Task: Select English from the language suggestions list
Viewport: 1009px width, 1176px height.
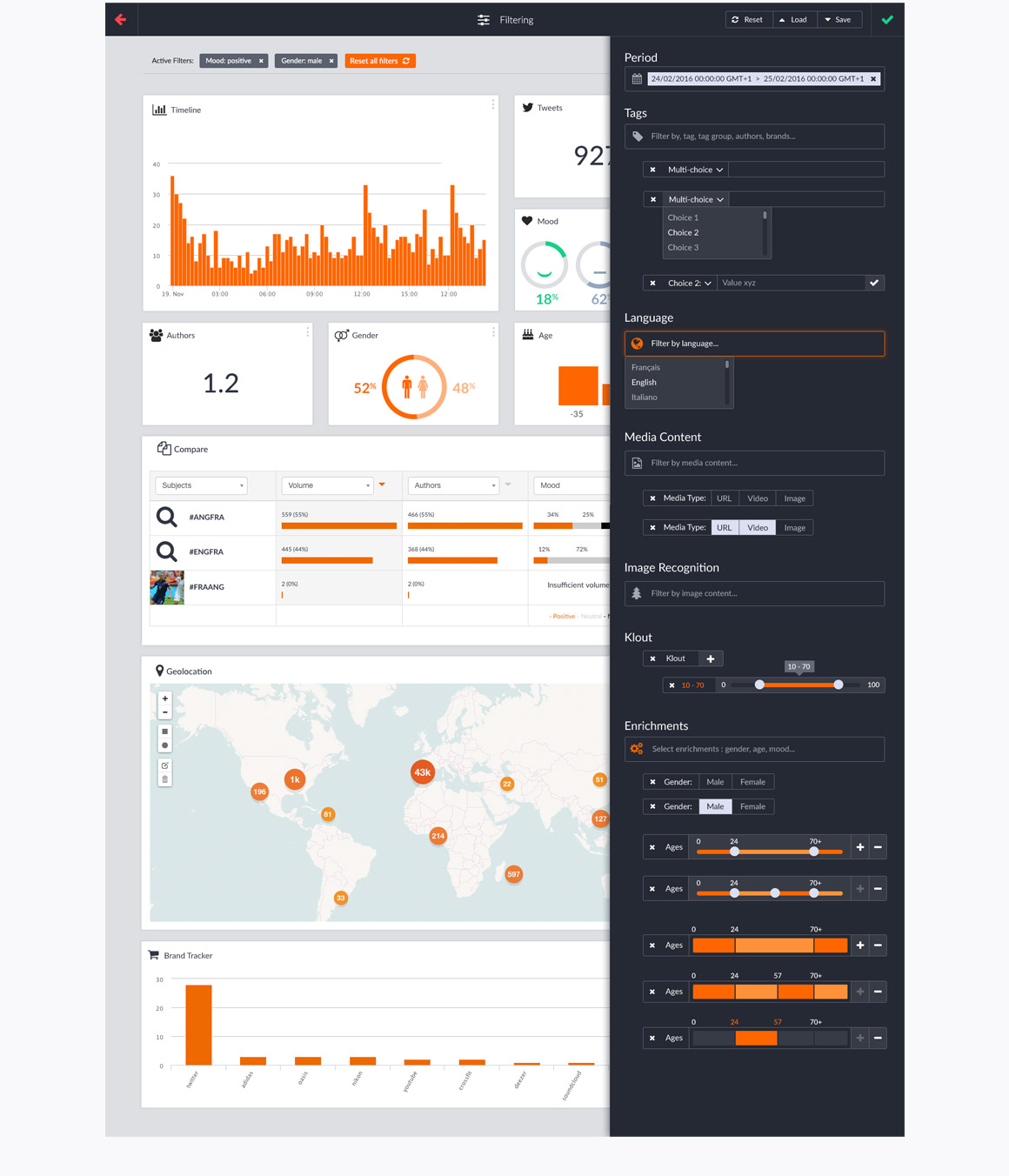Action: (644, 382)
